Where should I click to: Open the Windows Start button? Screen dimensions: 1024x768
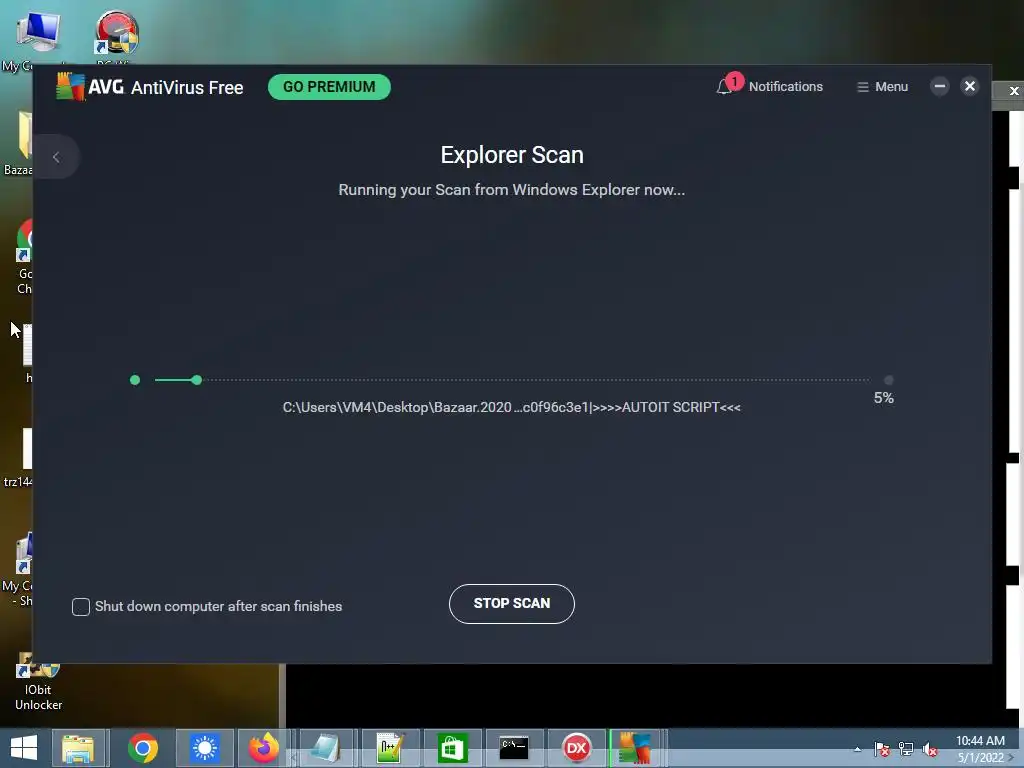pyautogui.click(x=24, y=748)
